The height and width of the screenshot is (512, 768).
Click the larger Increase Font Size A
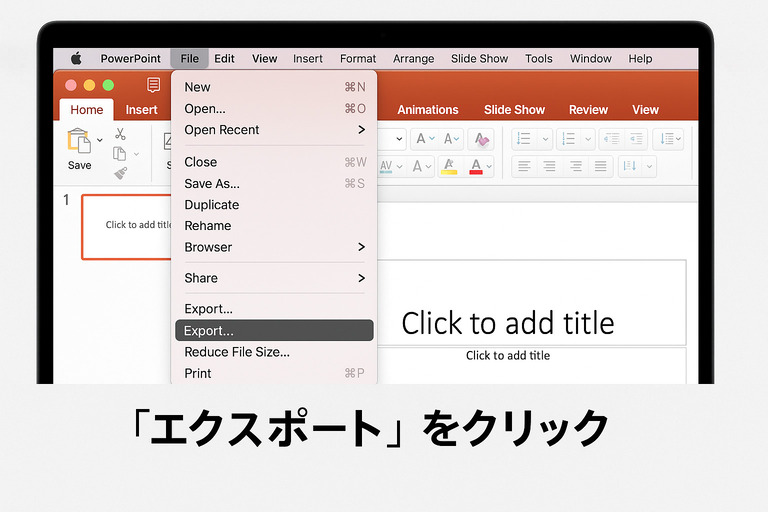pos(420,139)
